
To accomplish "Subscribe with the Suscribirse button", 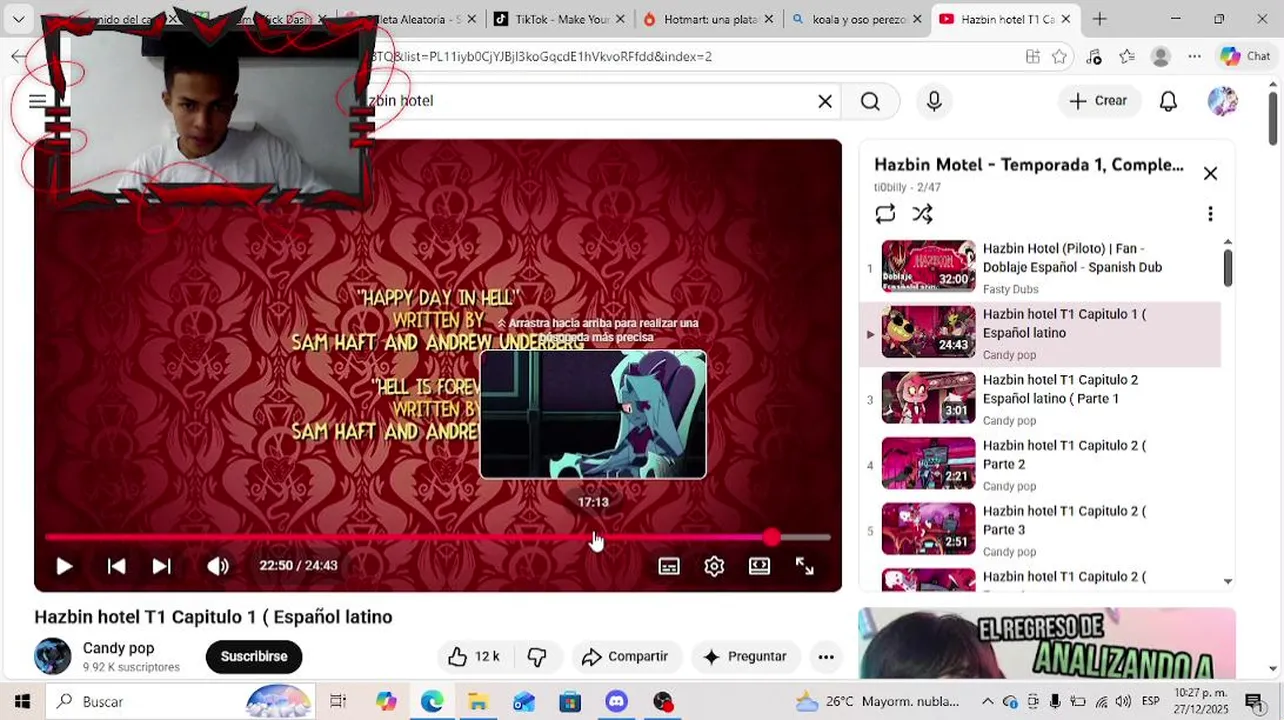I will coord(254,657).
